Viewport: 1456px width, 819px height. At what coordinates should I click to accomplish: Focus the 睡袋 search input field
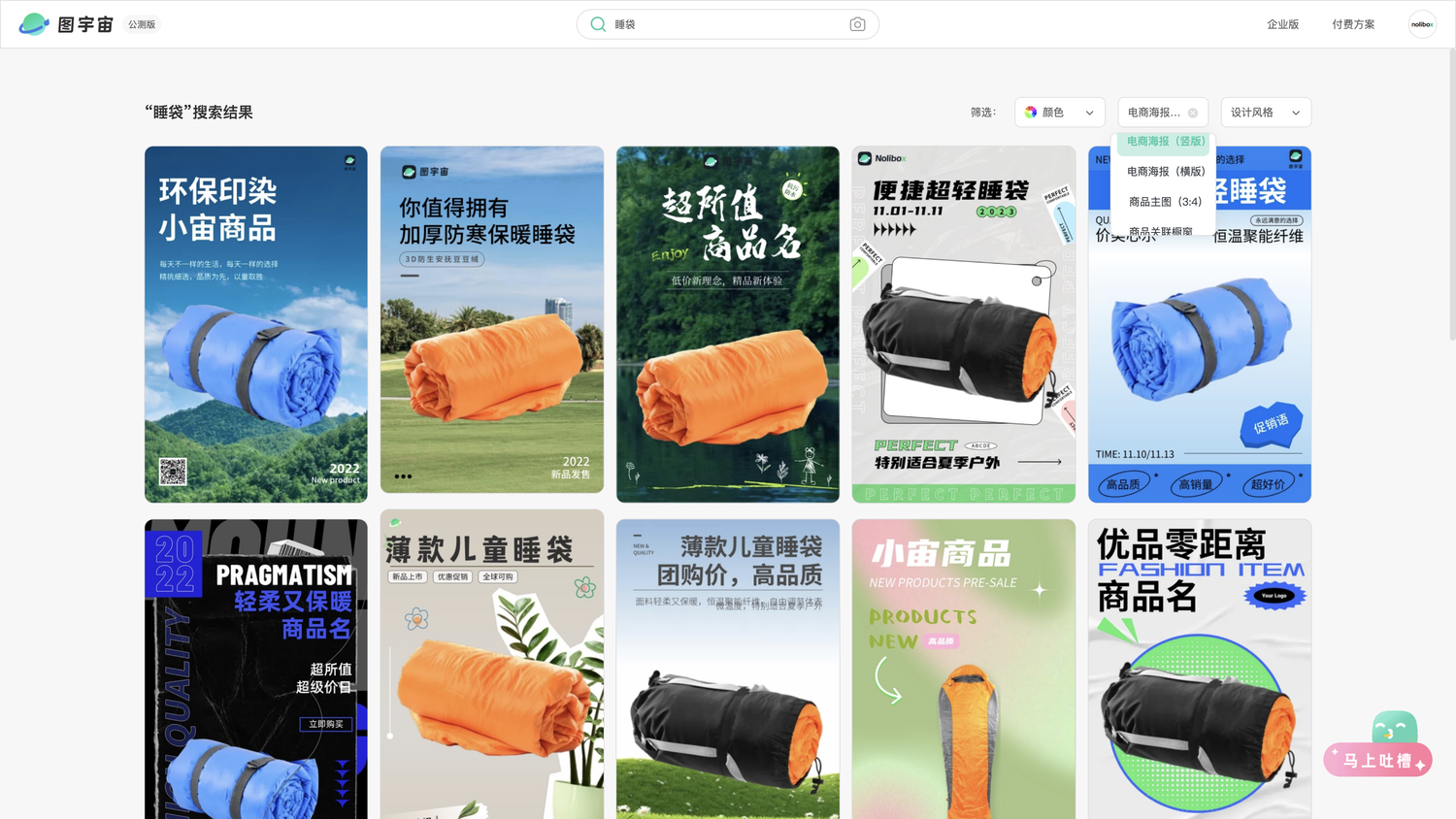click(728, 24)
